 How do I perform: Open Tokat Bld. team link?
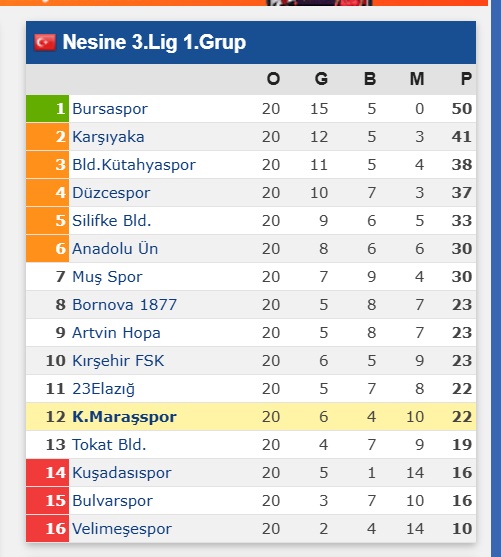109,445
